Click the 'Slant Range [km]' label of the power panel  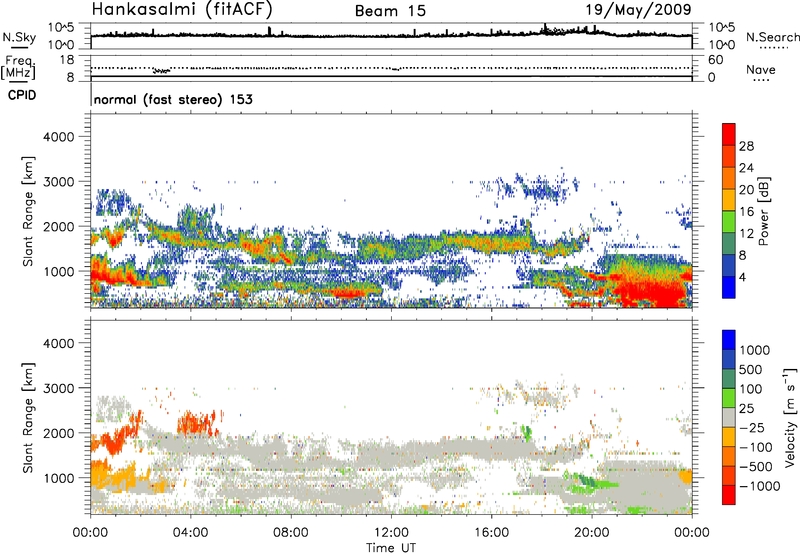click(28, 211)
